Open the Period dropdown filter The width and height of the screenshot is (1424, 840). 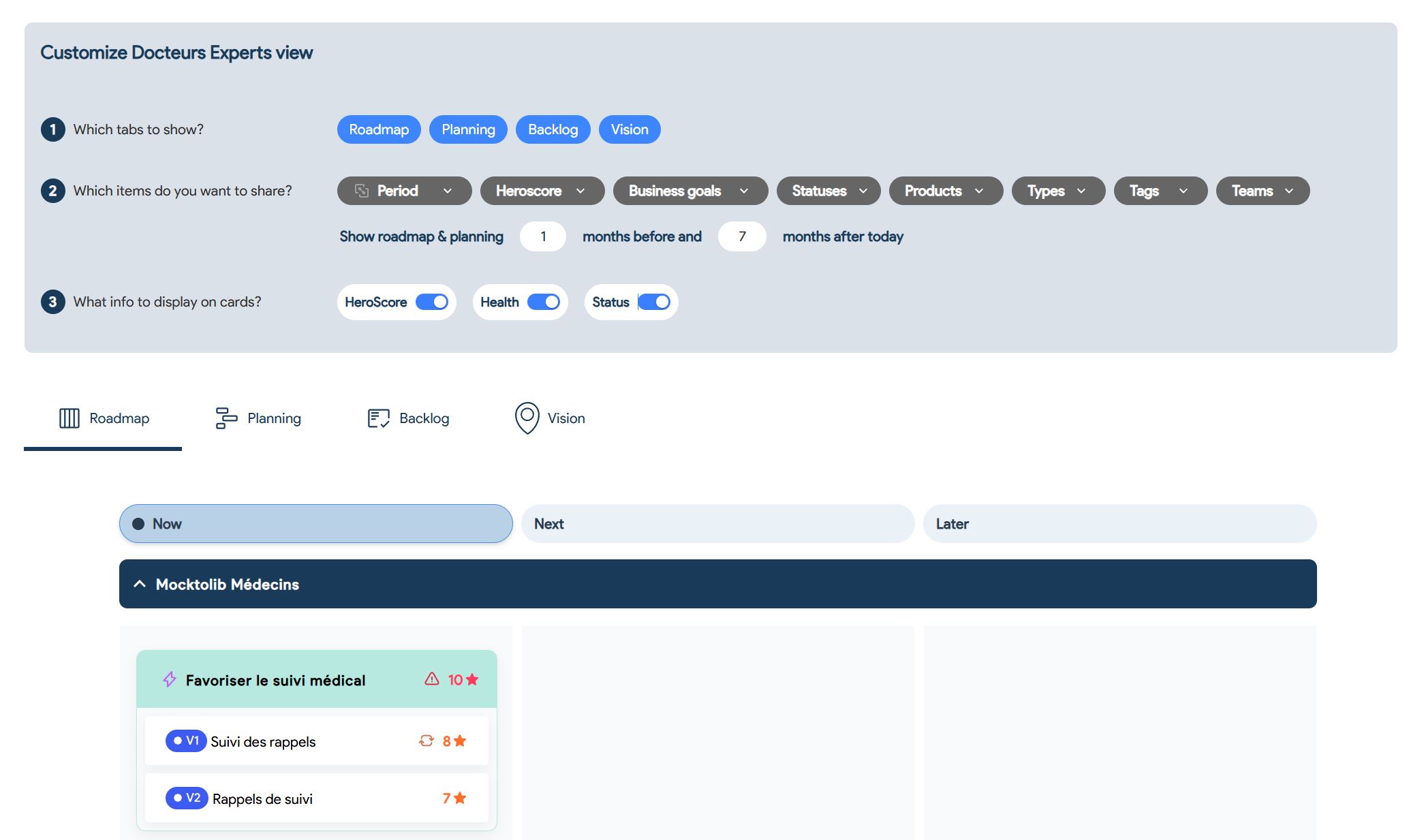pos(404,191)
